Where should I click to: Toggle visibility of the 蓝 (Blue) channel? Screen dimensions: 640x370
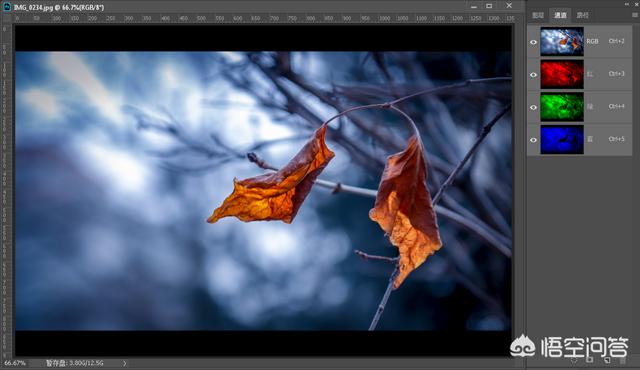533,140
